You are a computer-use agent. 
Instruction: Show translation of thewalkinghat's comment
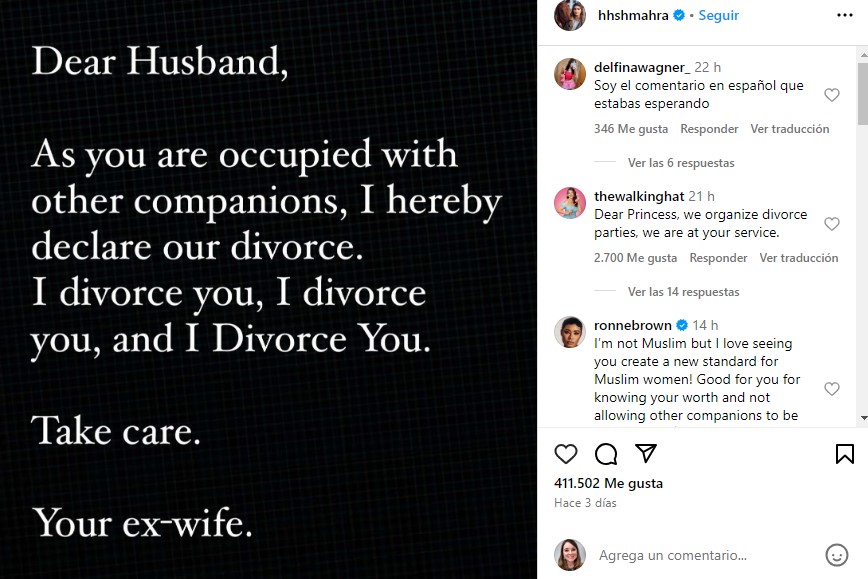798,258
